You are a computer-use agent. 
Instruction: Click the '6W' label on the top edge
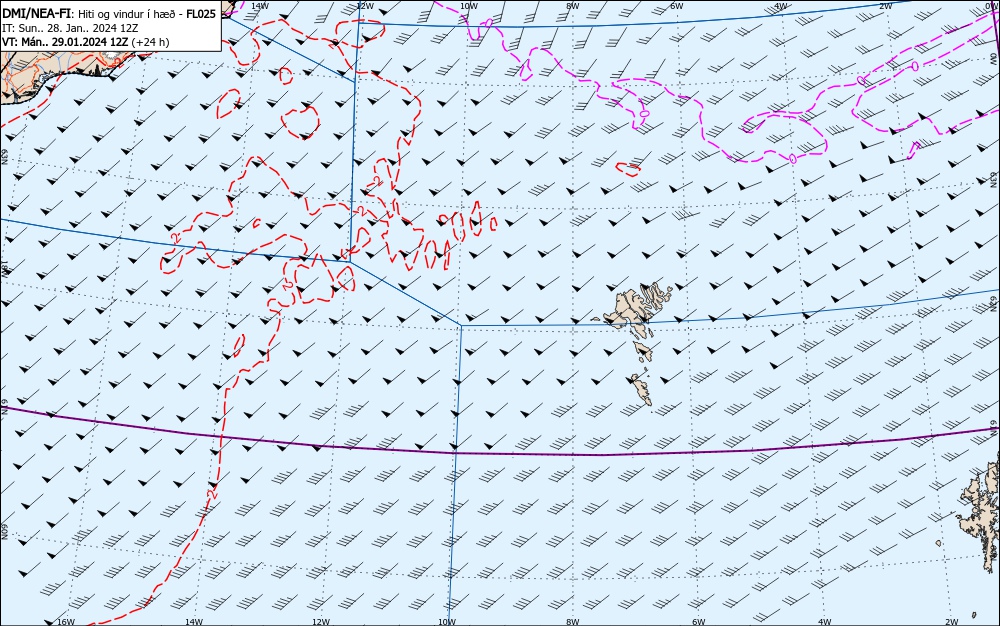[677, 6]
